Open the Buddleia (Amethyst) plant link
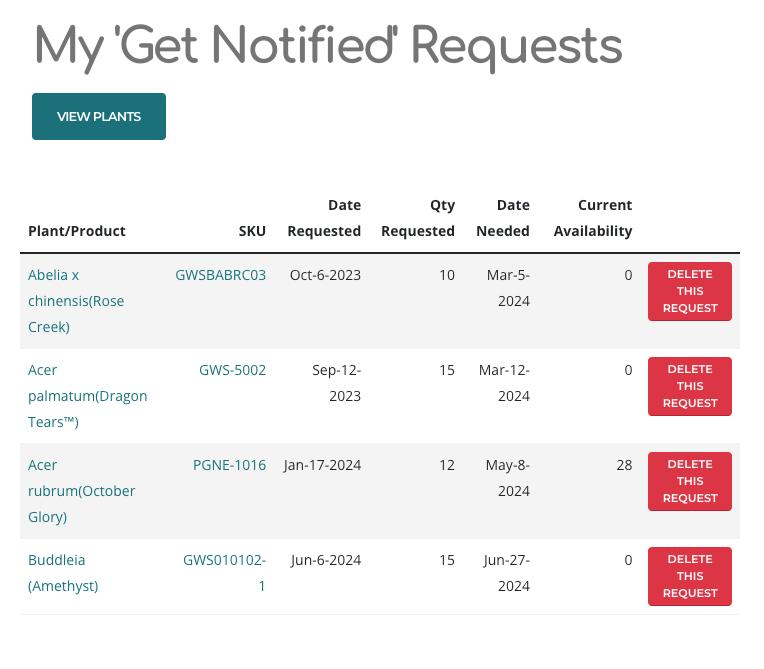Image resolution: width=764 pixels, height=669 pixels. [63, 572]
